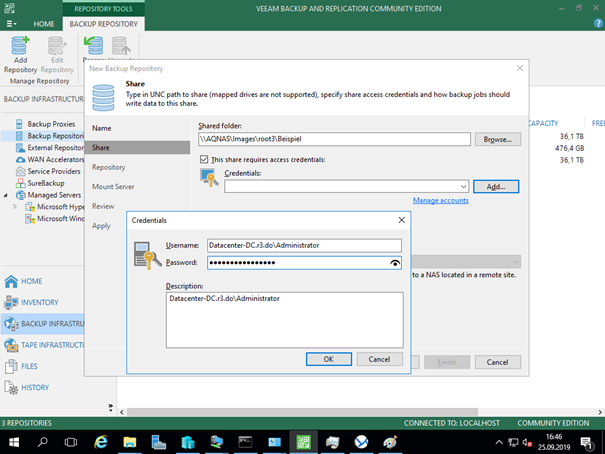Click OK in the Credentials dialog
605x454 pixels.
tap(328, 359)
